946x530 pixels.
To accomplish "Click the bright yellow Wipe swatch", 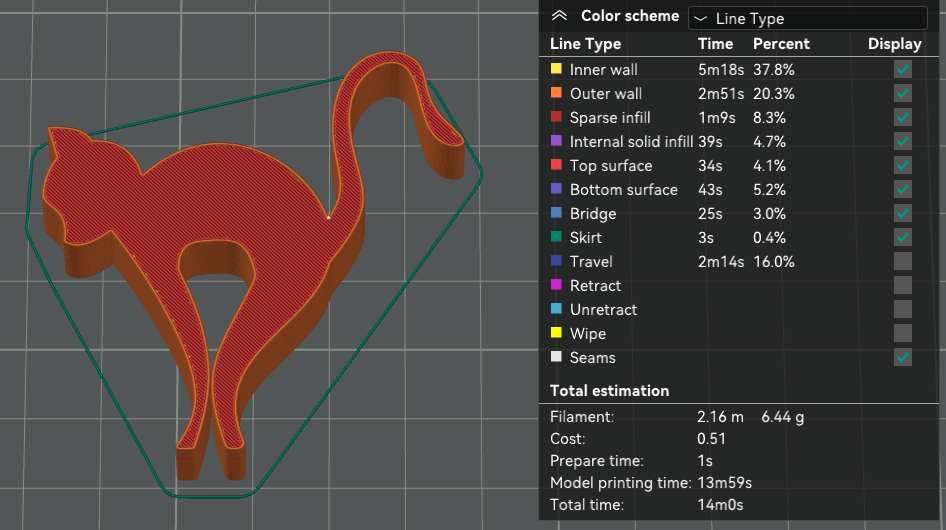I will pos(556,333).
